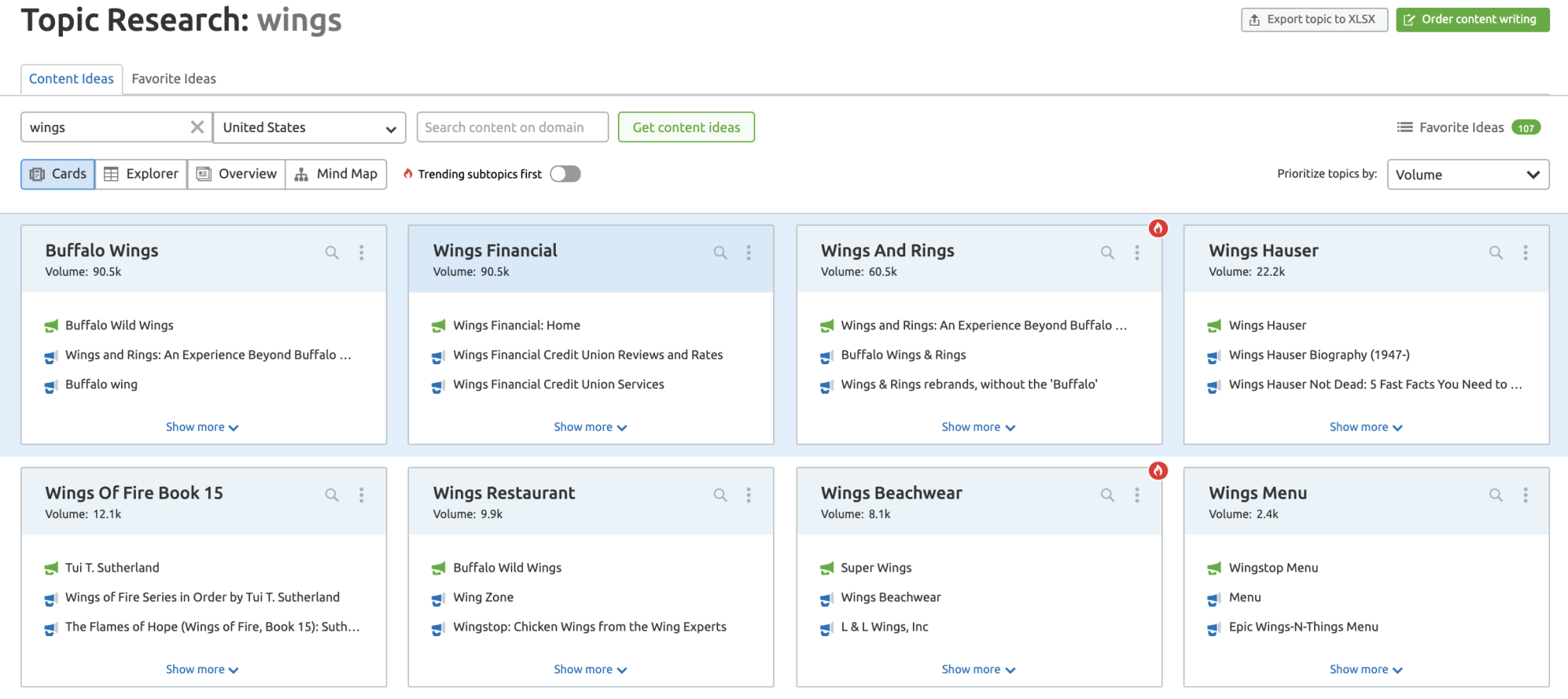Click search icon on Wings Of Fire Book 15 card

331,495
